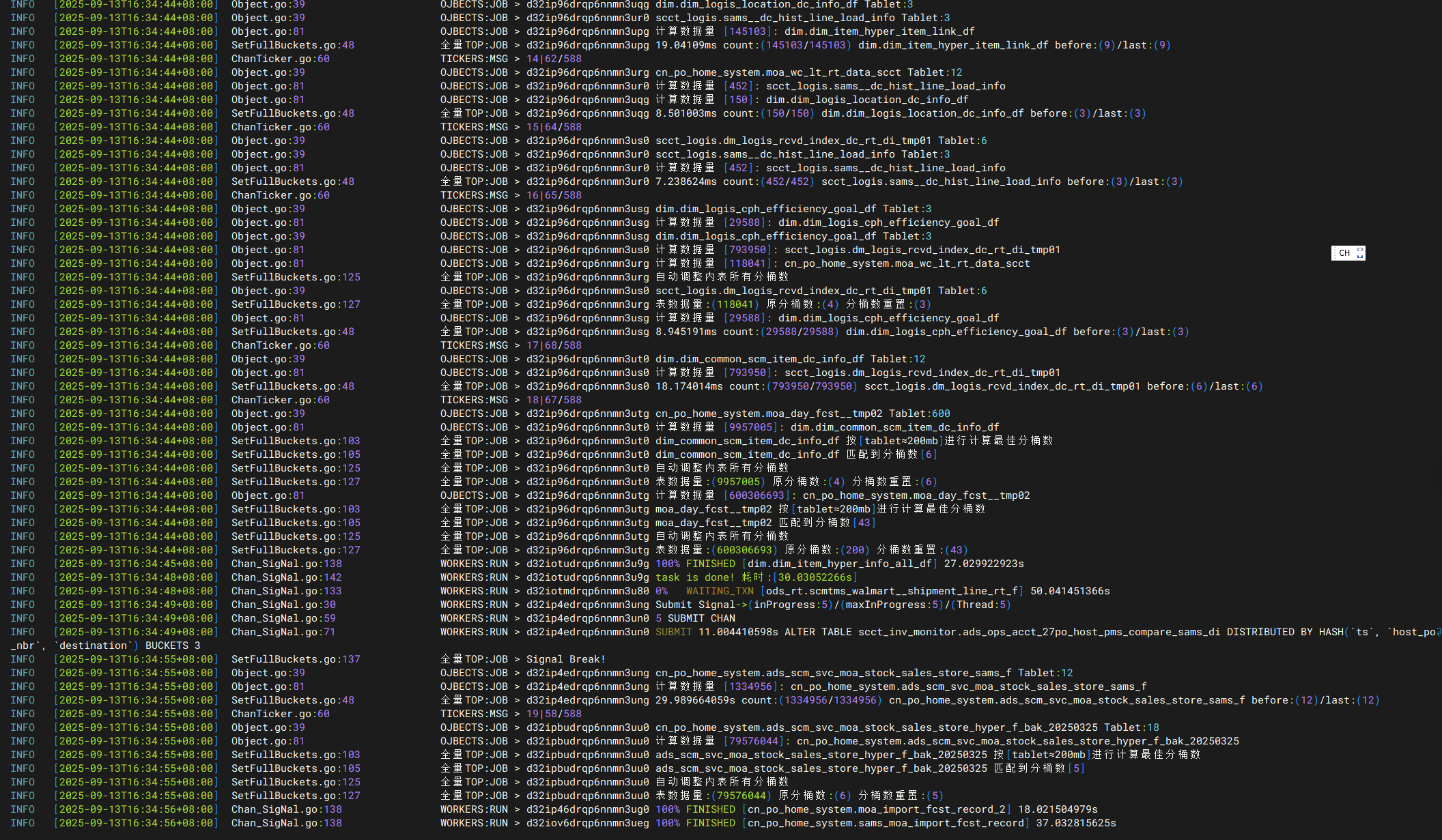Click ticker value 14|62/588
1442x840 pixels.
tap(554, 59)
